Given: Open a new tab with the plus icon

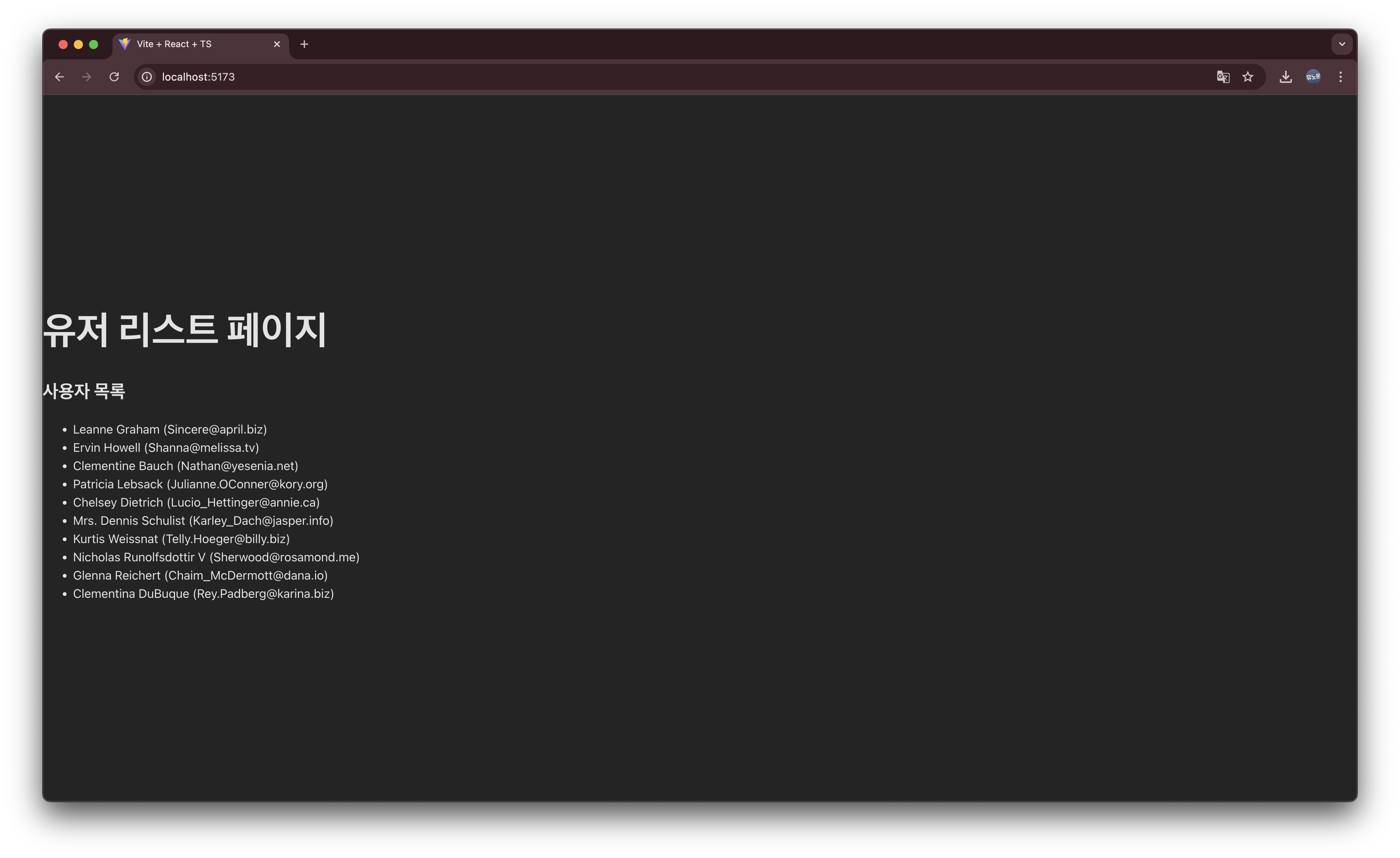Looking at the screenshot, I should pyautogui.click(x=304, y=44).
